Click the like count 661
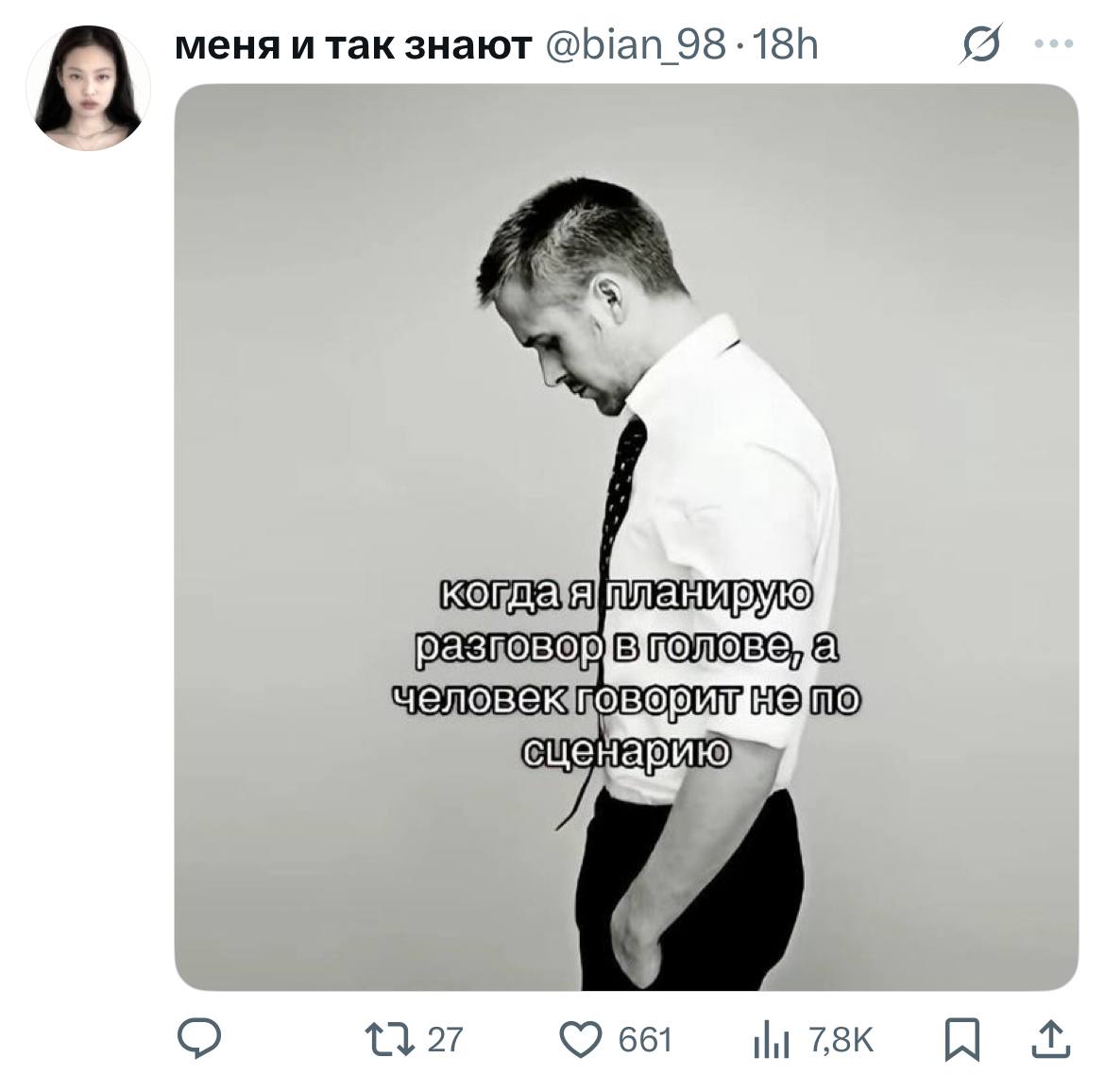 point(645,1040)
